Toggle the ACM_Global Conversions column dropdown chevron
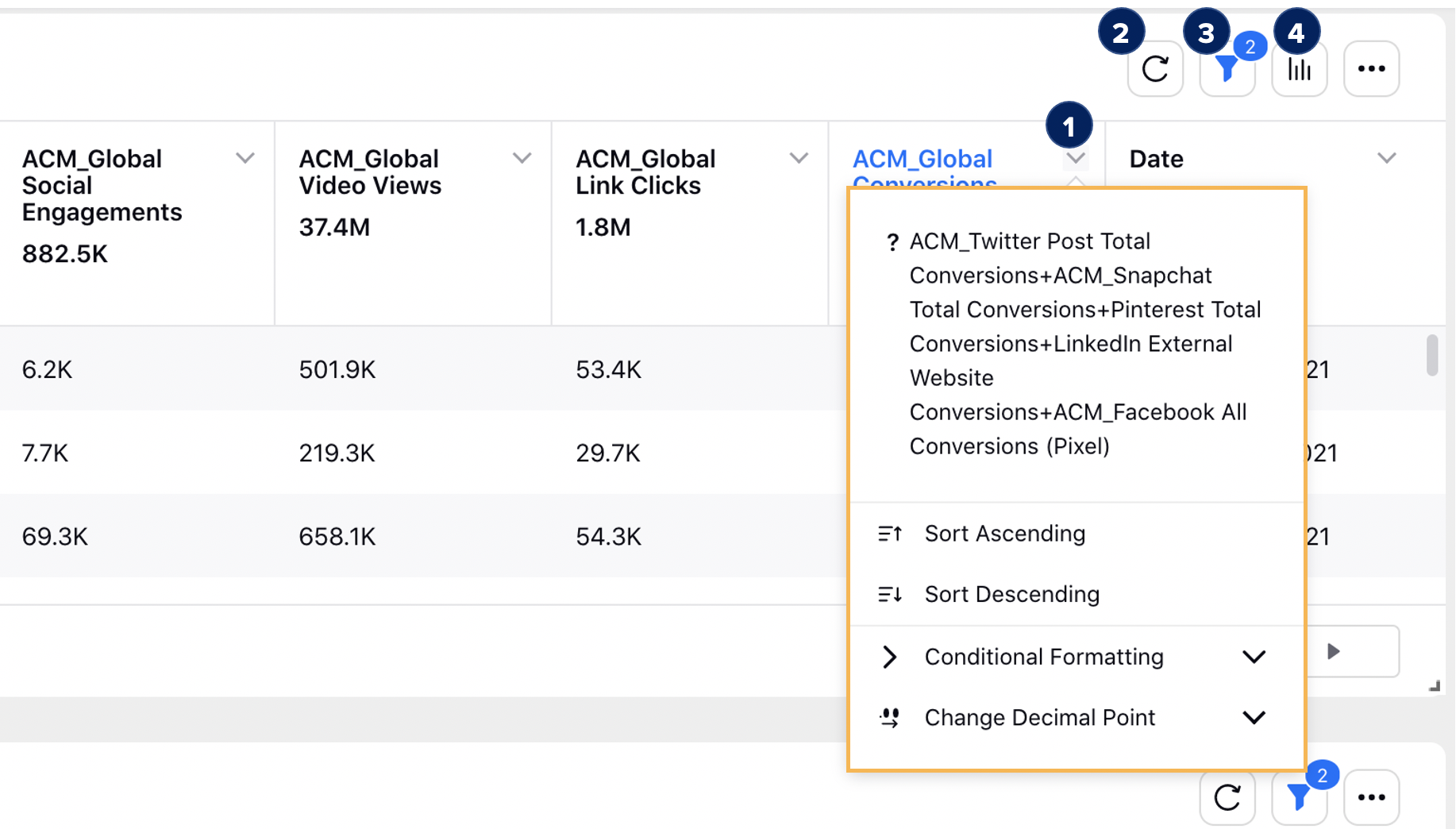 tap(1076, 158)
